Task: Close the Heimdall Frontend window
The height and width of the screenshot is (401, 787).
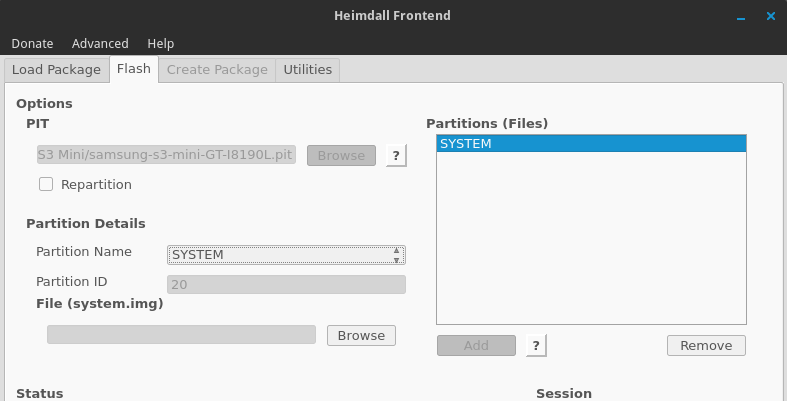Action: click(771, 16)
